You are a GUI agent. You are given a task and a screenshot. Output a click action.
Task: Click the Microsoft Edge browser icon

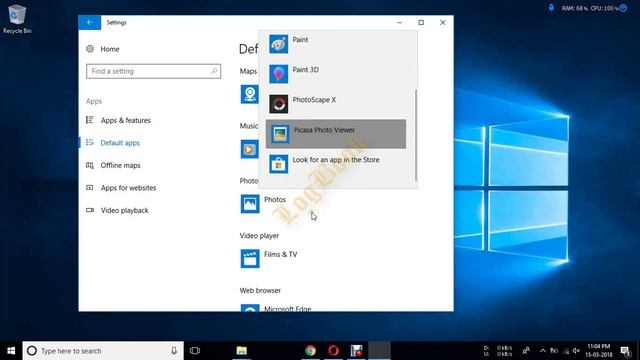250,308
